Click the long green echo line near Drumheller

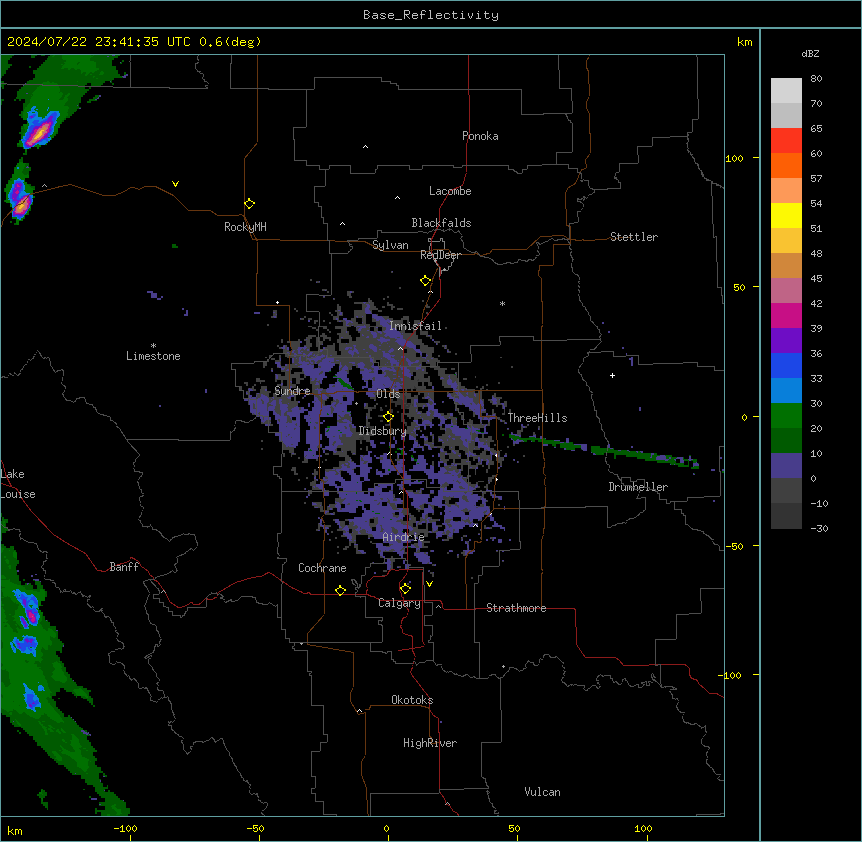click(604, 450)
